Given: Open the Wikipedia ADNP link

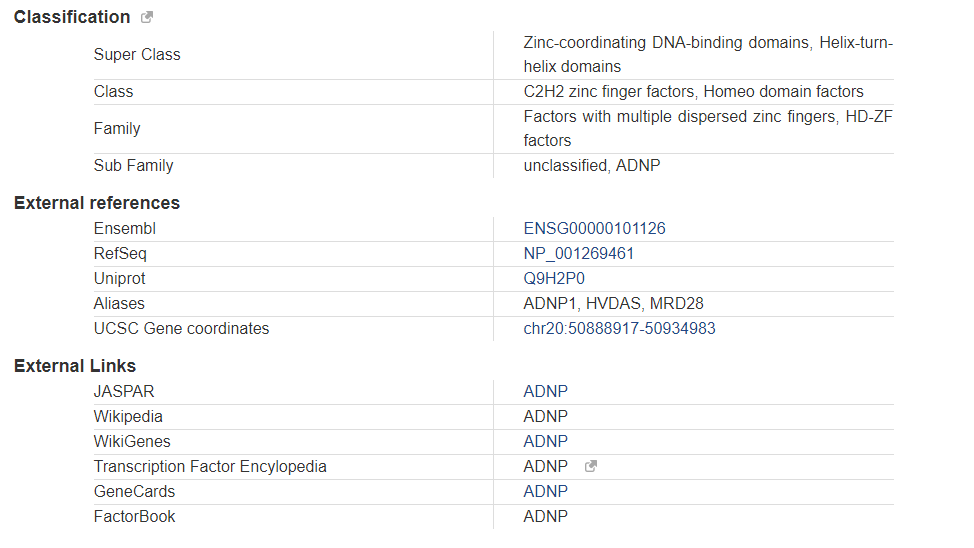Looking at the screenshot, I should 545,416.
